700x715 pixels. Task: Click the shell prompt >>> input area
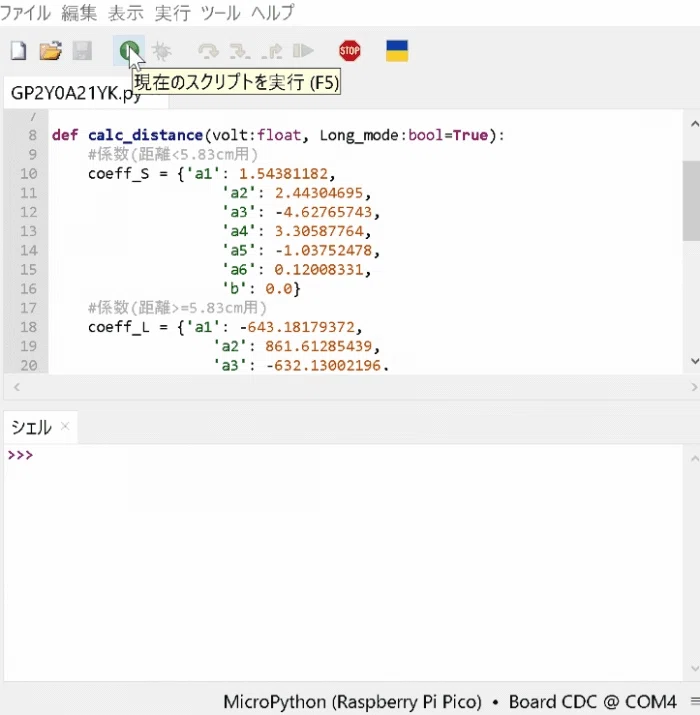[342, 455]
